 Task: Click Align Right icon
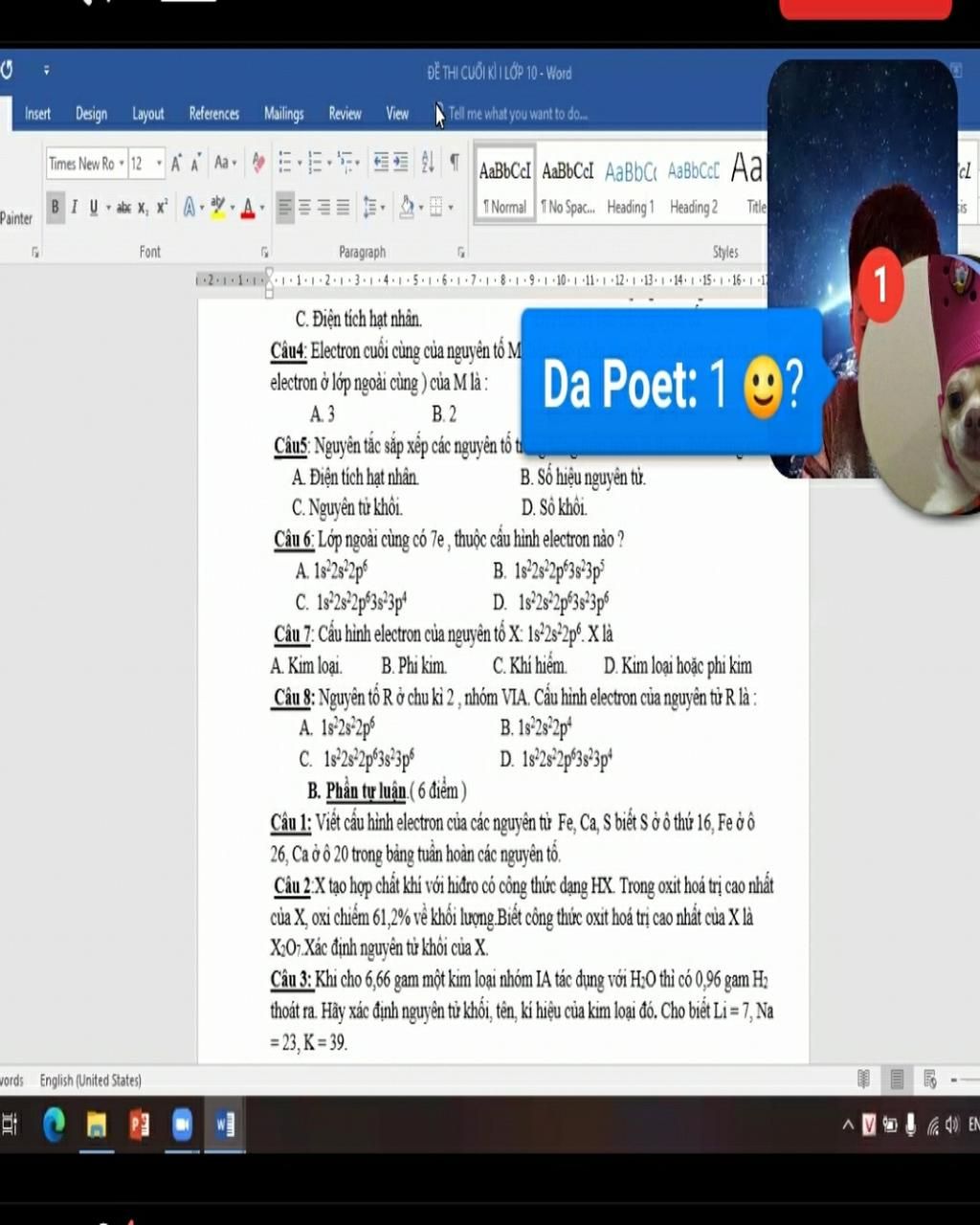point(323,207)
